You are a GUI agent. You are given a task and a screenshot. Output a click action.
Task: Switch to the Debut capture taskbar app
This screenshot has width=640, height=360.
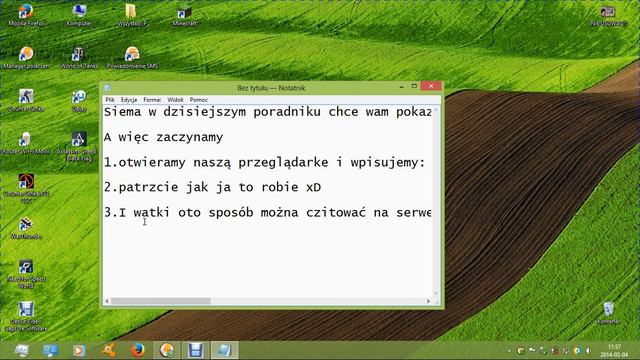pyautogui.click(x=195, y=350)
